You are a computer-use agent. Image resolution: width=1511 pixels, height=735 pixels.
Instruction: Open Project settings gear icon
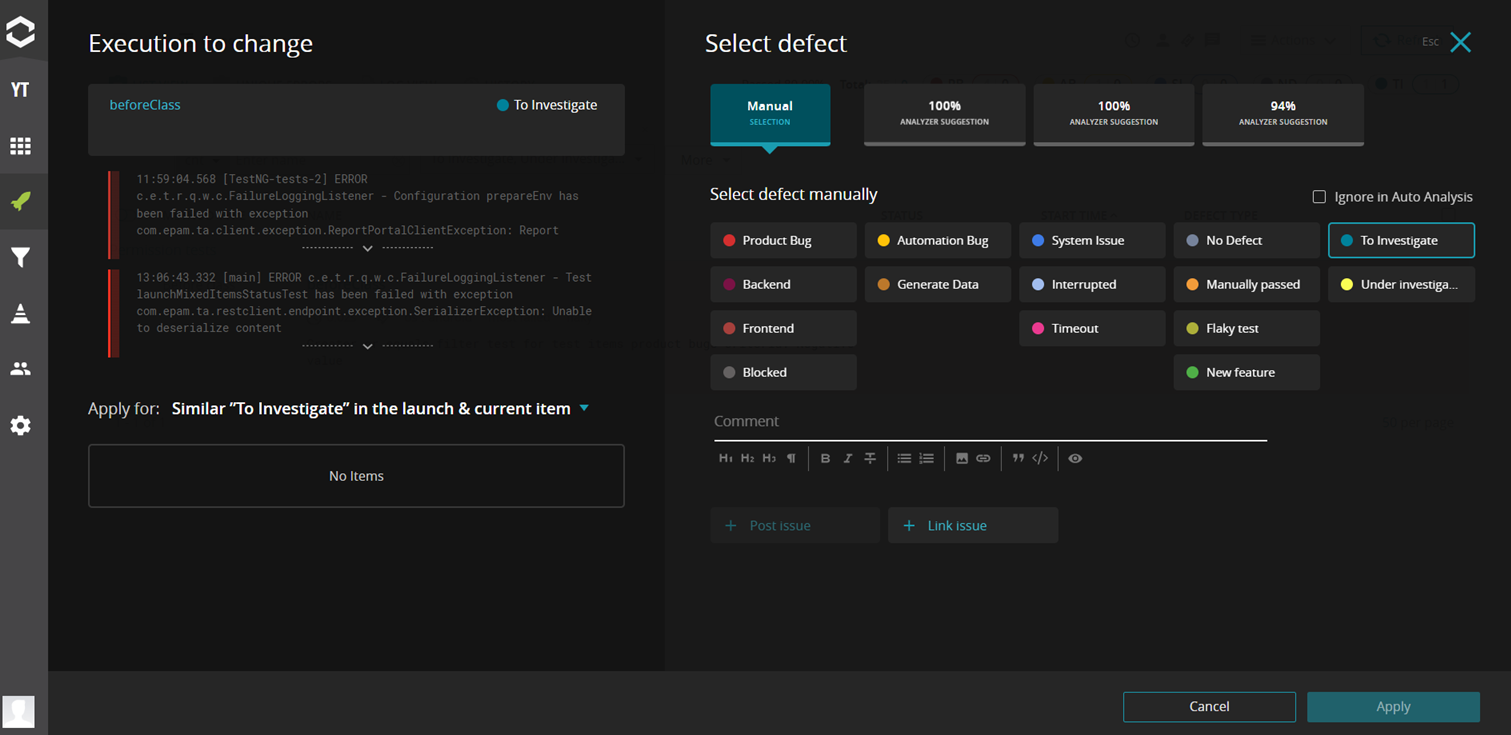tap(20, 425)
